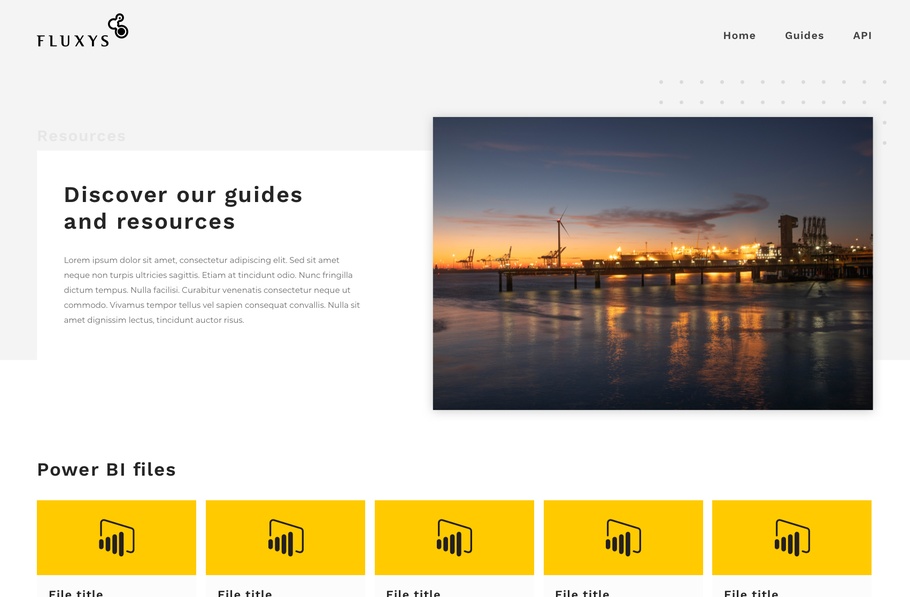Open the API menu item
910x597 pixels.
862,36
